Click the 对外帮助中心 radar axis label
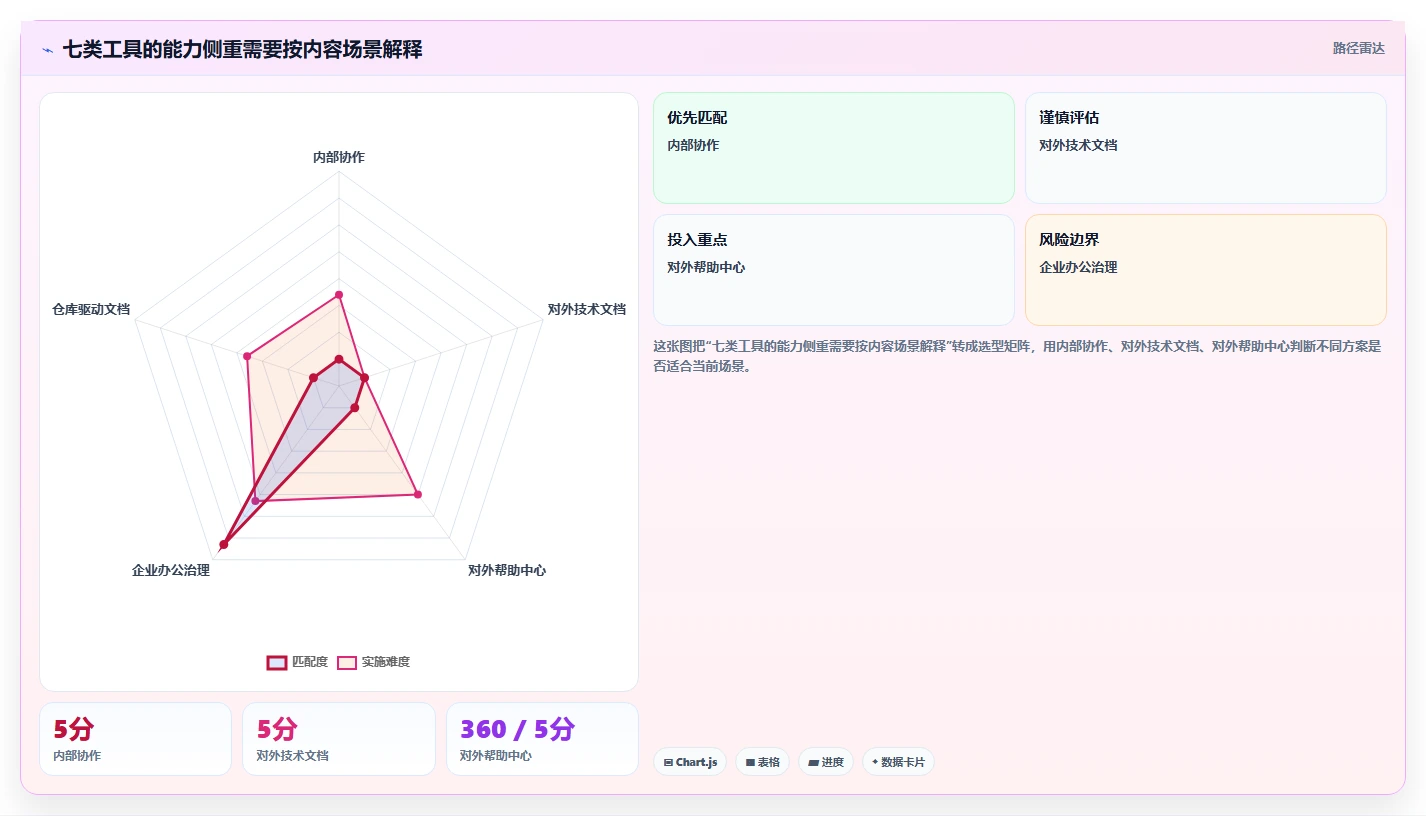This screenshot has height=816, width=1426. pos(507,570)
